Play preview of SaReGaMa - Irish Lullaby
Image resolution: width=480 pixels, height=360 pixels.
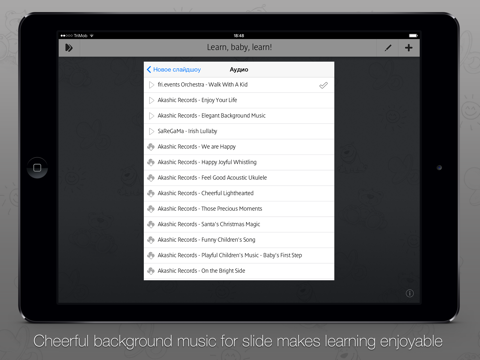(151, 131)
